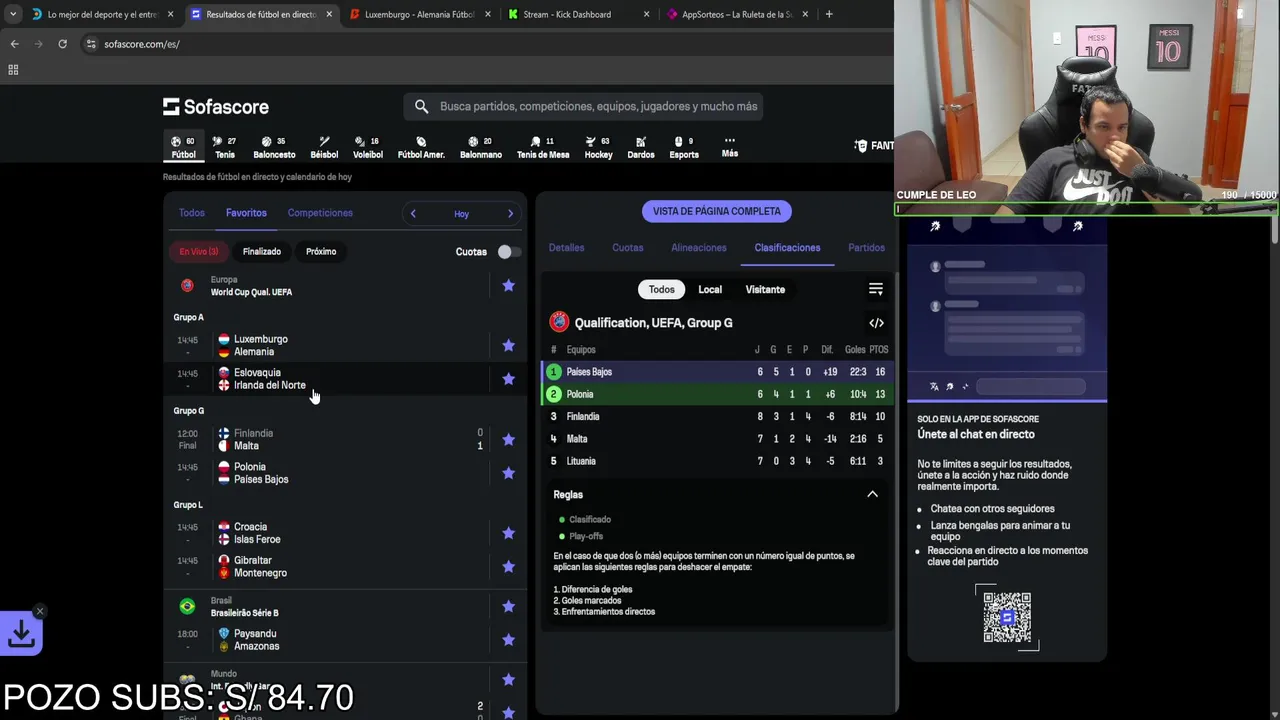This screenshot has height=720, width=1280.
Task: Open the Béisbol sport section
Action: (x=324, y=147)
